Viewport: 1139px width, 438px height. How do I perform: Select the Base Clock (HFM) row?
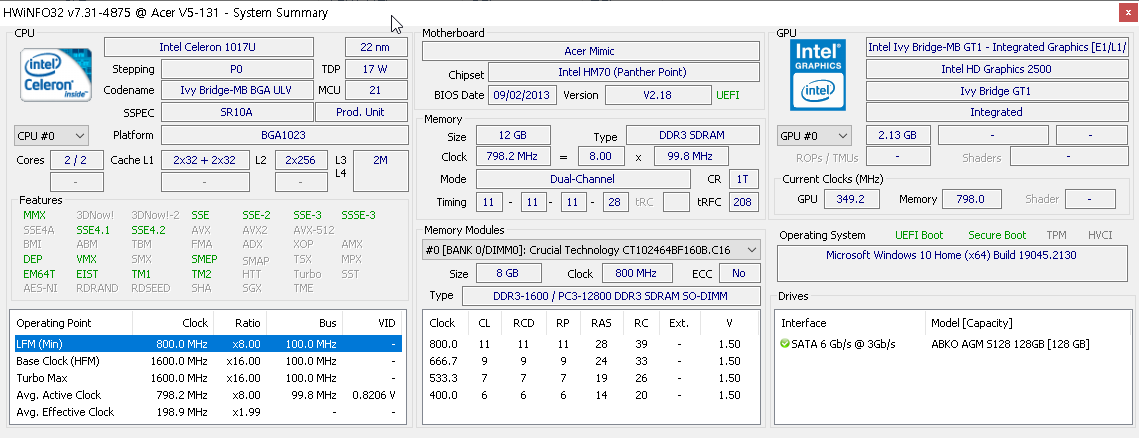point(208,361)
